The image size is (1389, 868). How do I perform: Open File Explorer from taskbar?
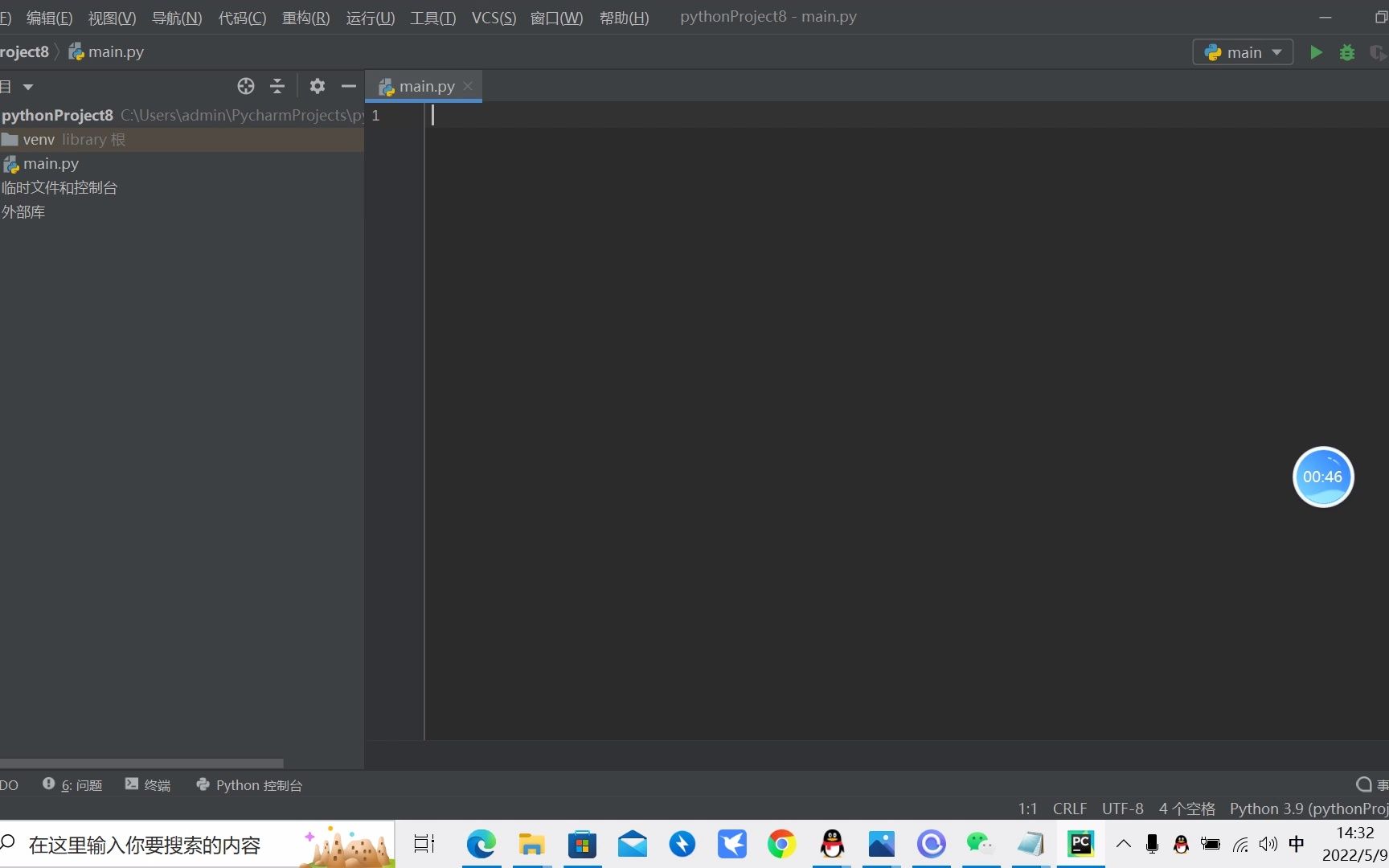point(531,844)
